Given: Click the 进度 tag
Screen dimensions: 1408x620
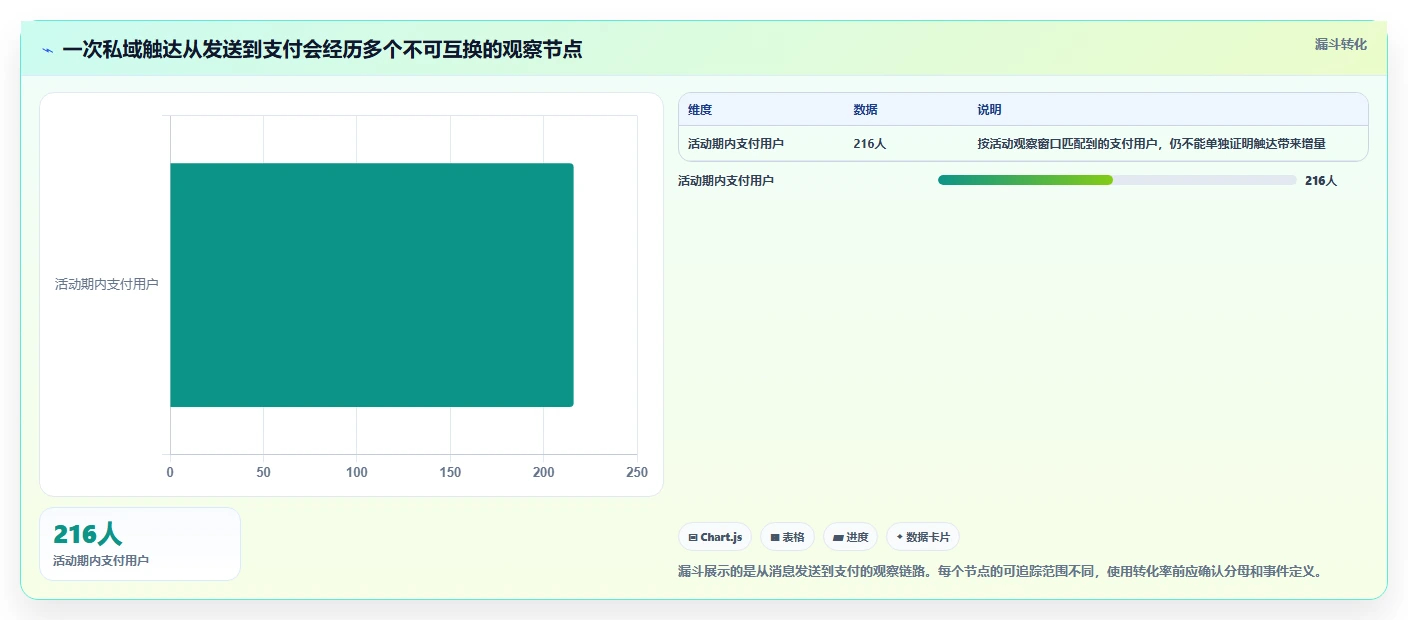Looking at the screenshot, I should 850,537.
